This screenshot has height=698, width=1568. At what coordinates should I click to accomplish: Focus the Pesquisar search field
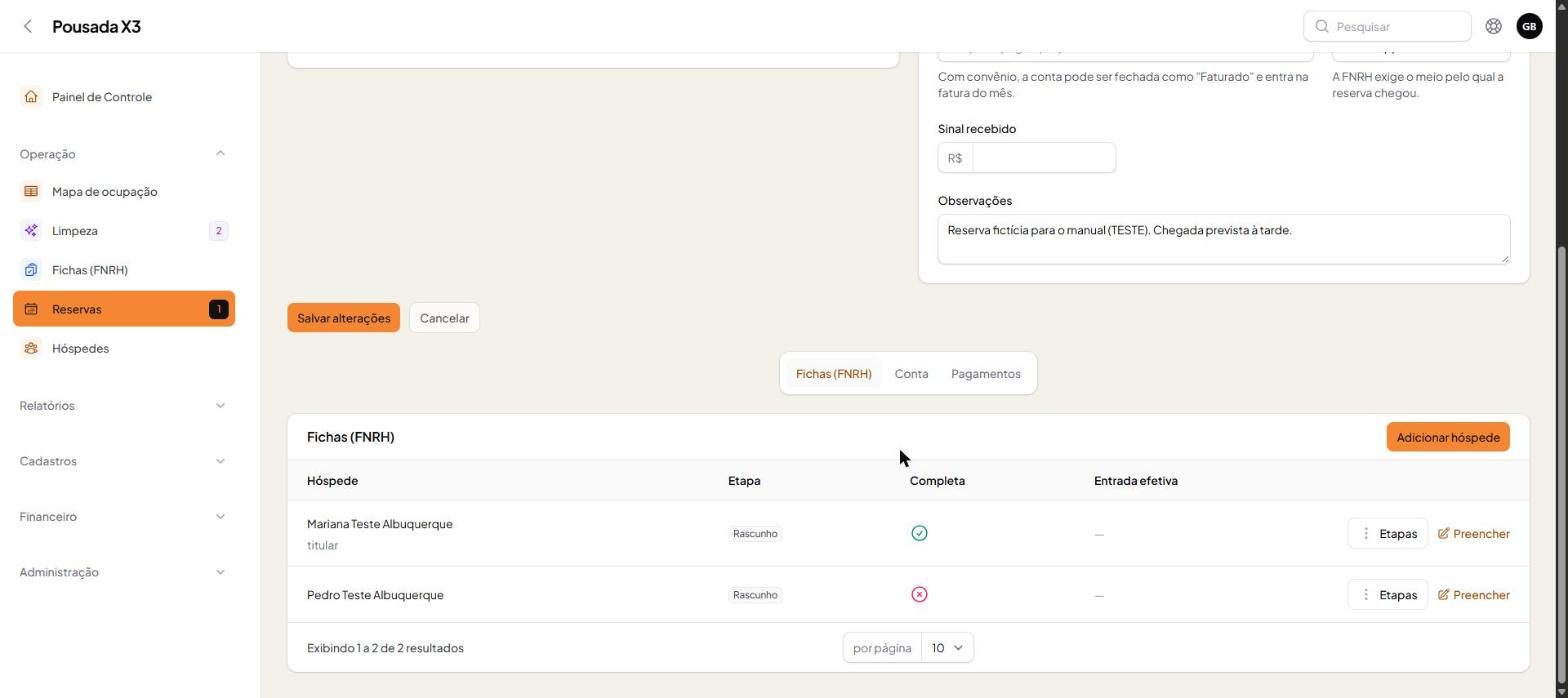pos(1387,26)
